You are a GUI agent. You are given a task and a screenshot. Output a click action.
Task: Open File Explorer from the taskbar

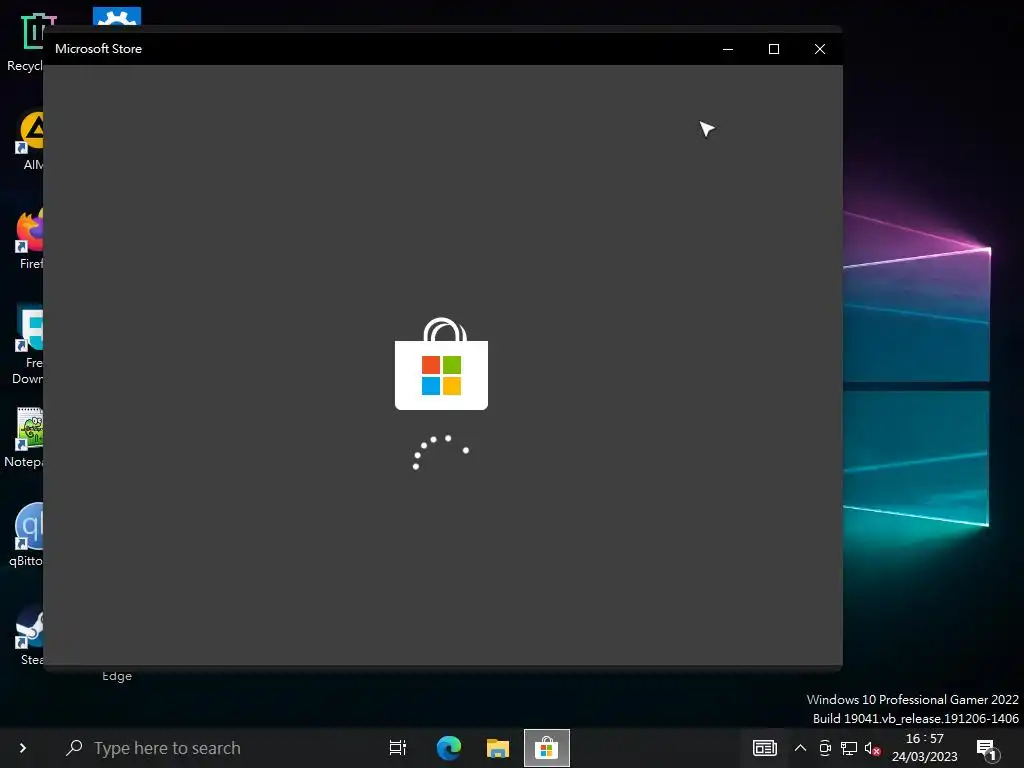pos(498,748)
